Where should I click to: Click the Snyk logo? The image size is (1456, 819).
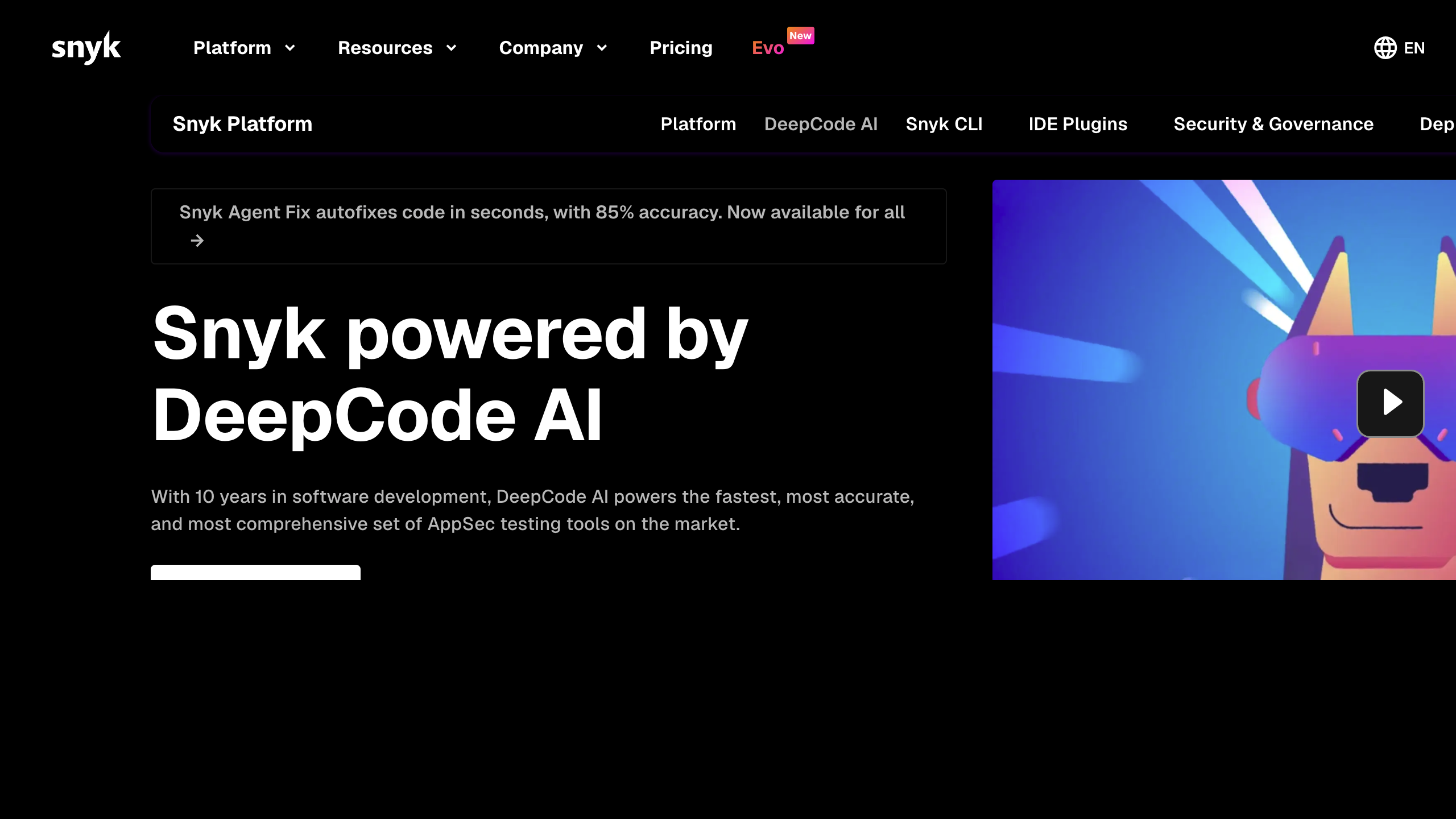point(86,48)
